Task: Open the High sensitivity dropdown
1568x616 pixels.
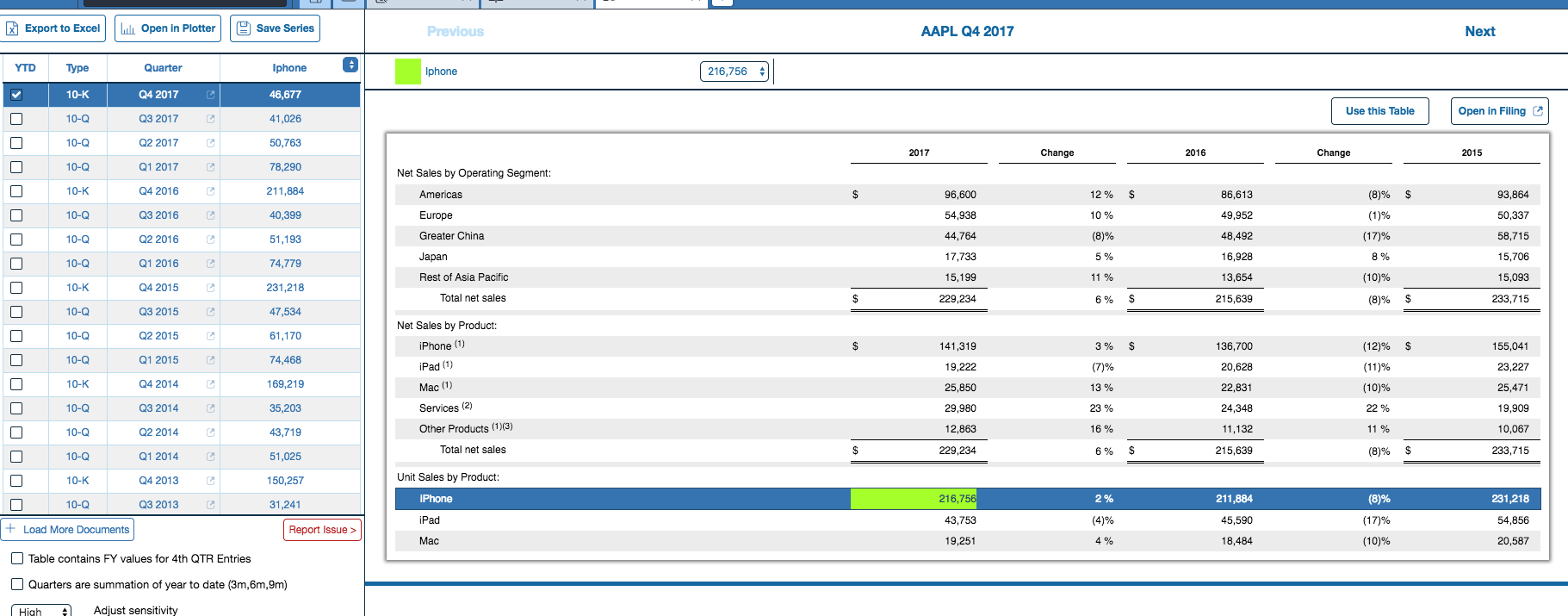Action: pos(41,611)
